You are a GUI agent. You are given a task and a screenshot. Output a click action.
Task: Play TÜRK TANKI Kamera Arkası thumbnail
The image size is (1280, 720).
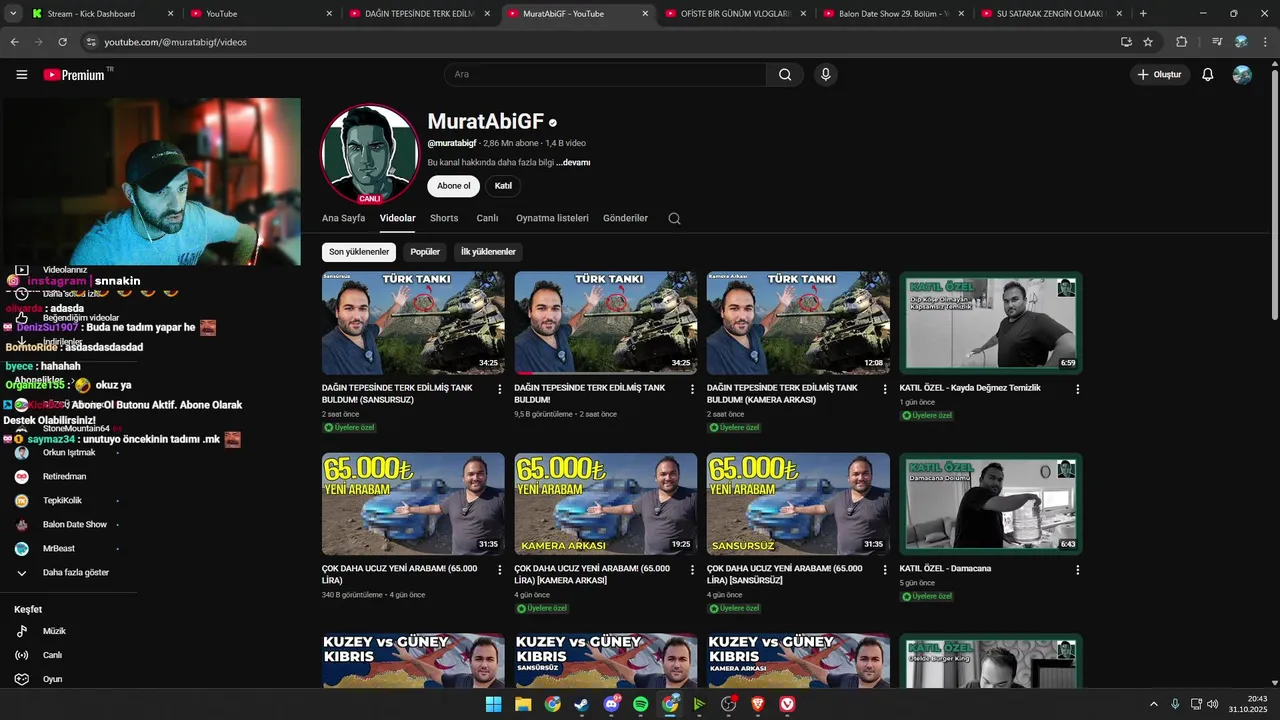798,323
